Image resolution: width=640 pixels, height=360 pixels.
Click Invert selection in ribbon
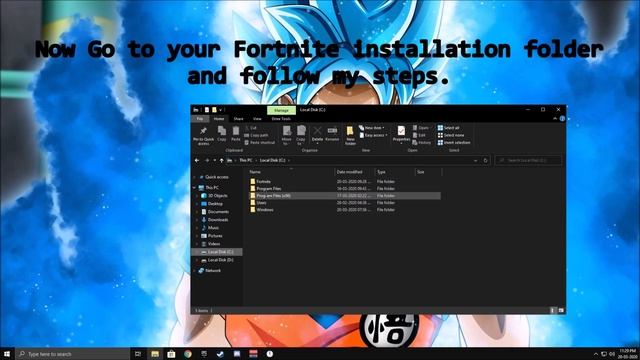tap(454, 142)
